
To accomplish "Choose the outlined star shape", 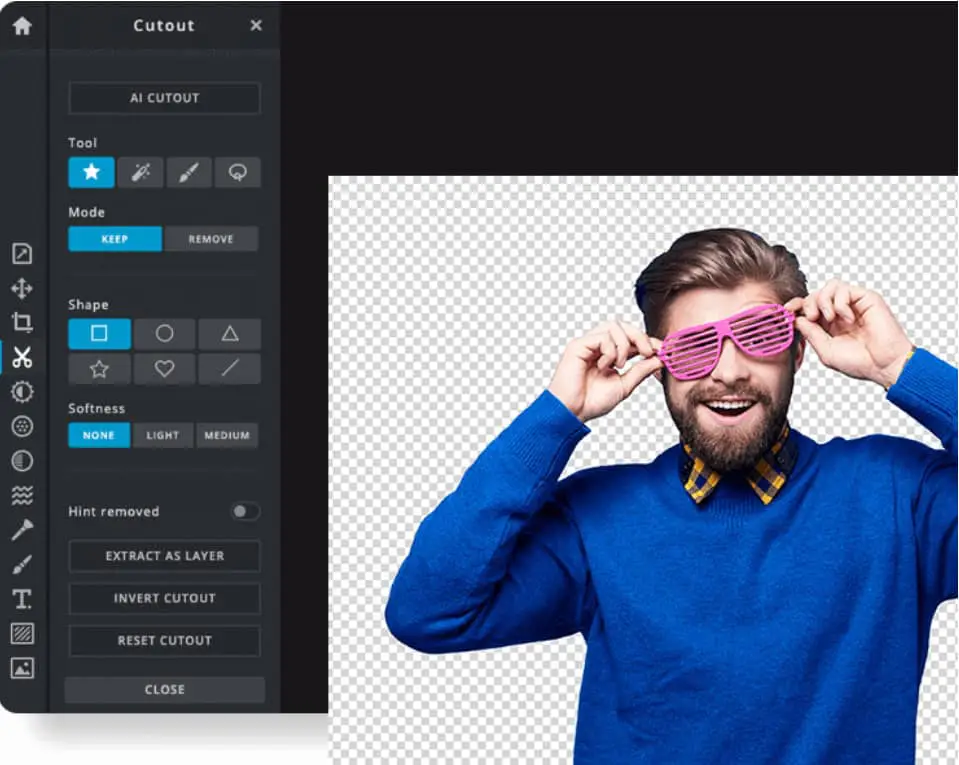I will pos(99,369).
